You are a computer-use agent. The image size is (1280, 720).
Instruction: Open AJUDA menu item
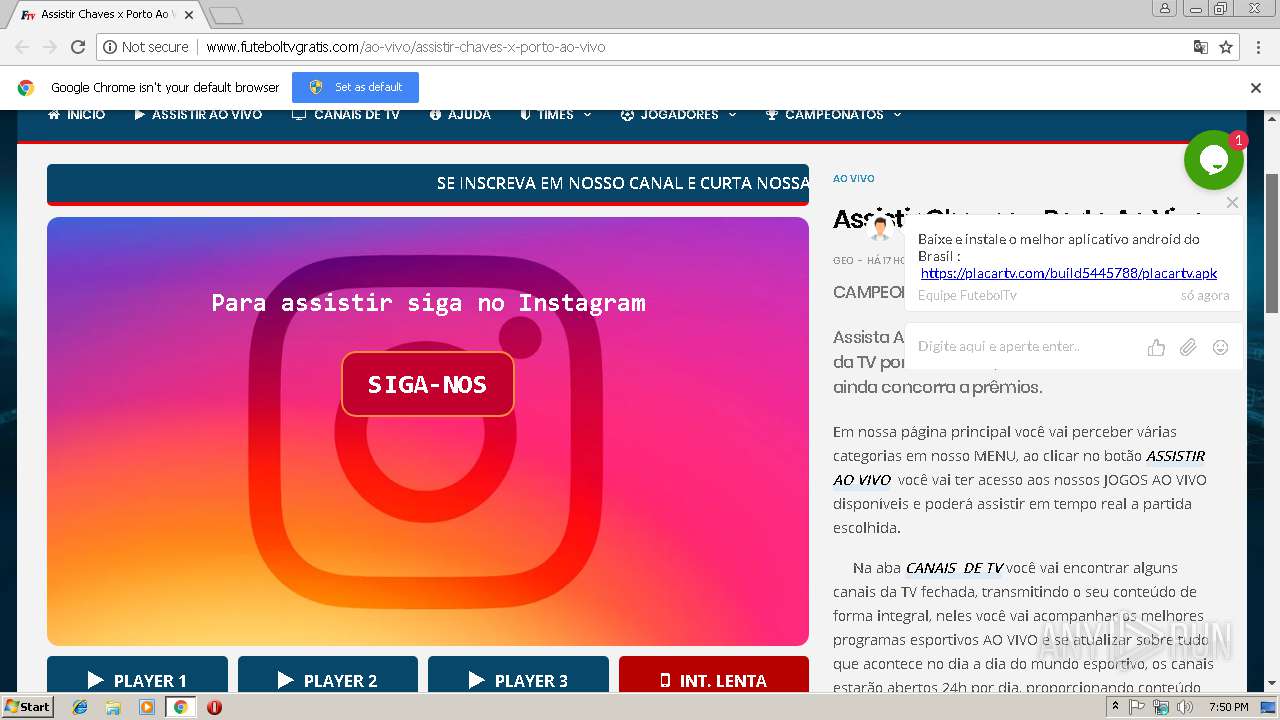point(460,114)
